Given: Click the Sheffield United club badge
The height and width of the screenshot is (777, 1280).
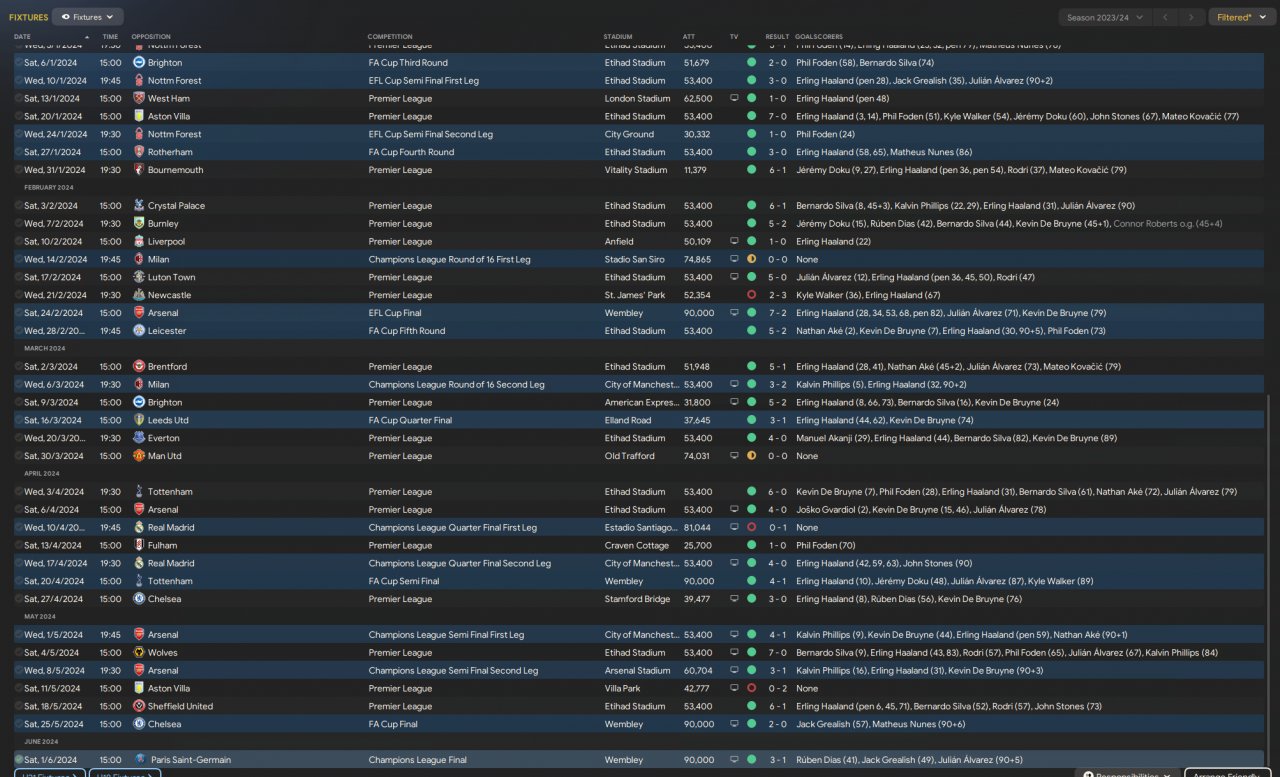Looking at the screenshot, I should [x=139, y=706].
